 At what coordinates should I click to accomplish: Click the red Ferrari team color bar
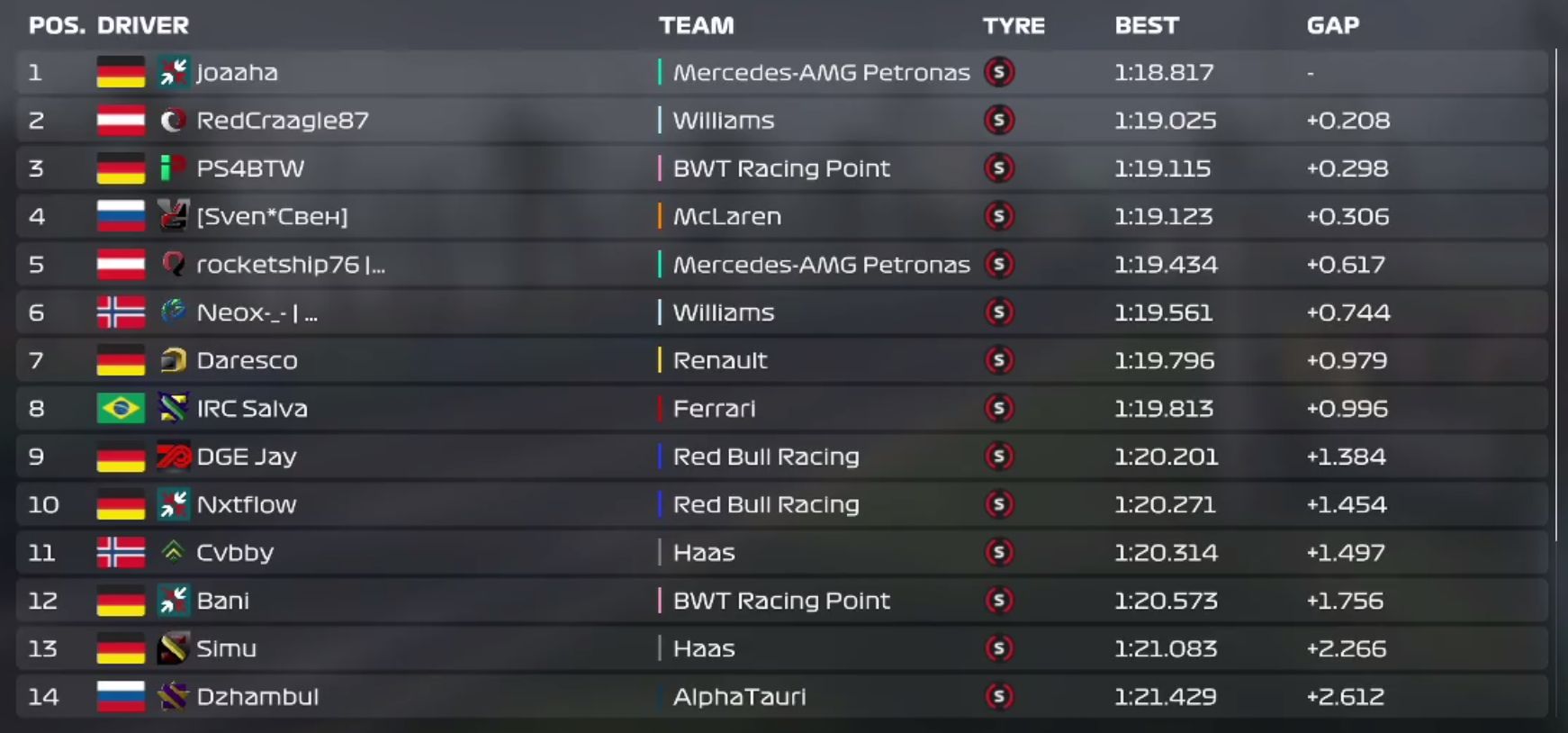[x=660, y=408]
